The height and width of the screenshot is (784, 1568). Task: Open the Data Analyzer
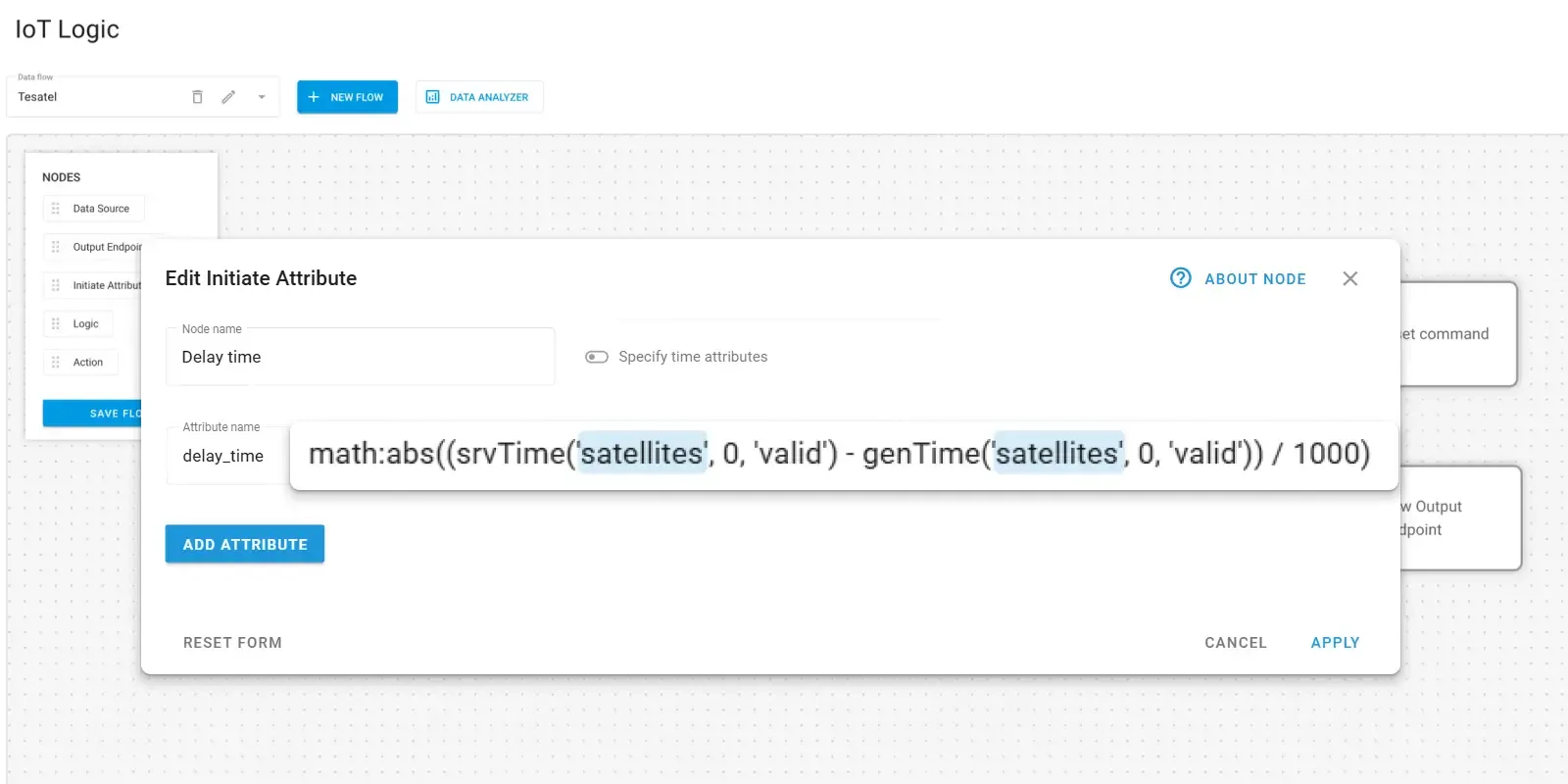(x=478, y=97)
